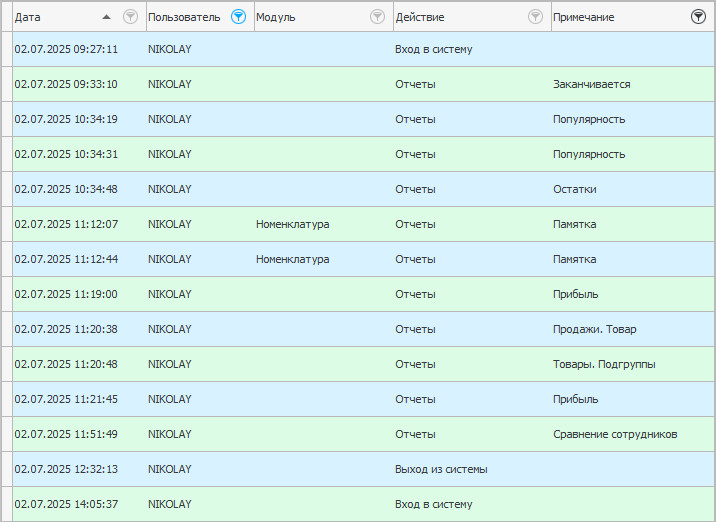This screenshot has width=716, height=522.
Task: Select the 14:05:37 Вход в систему row
Action: click(x=363, y=504)
